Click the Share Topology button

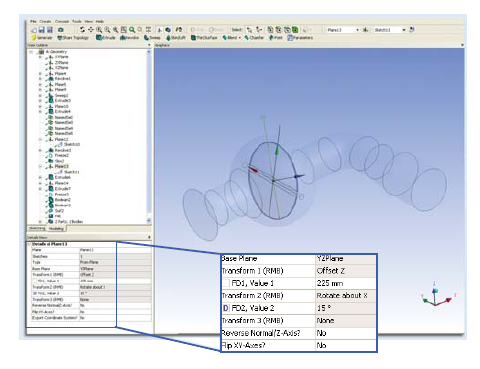pos(73,38)
